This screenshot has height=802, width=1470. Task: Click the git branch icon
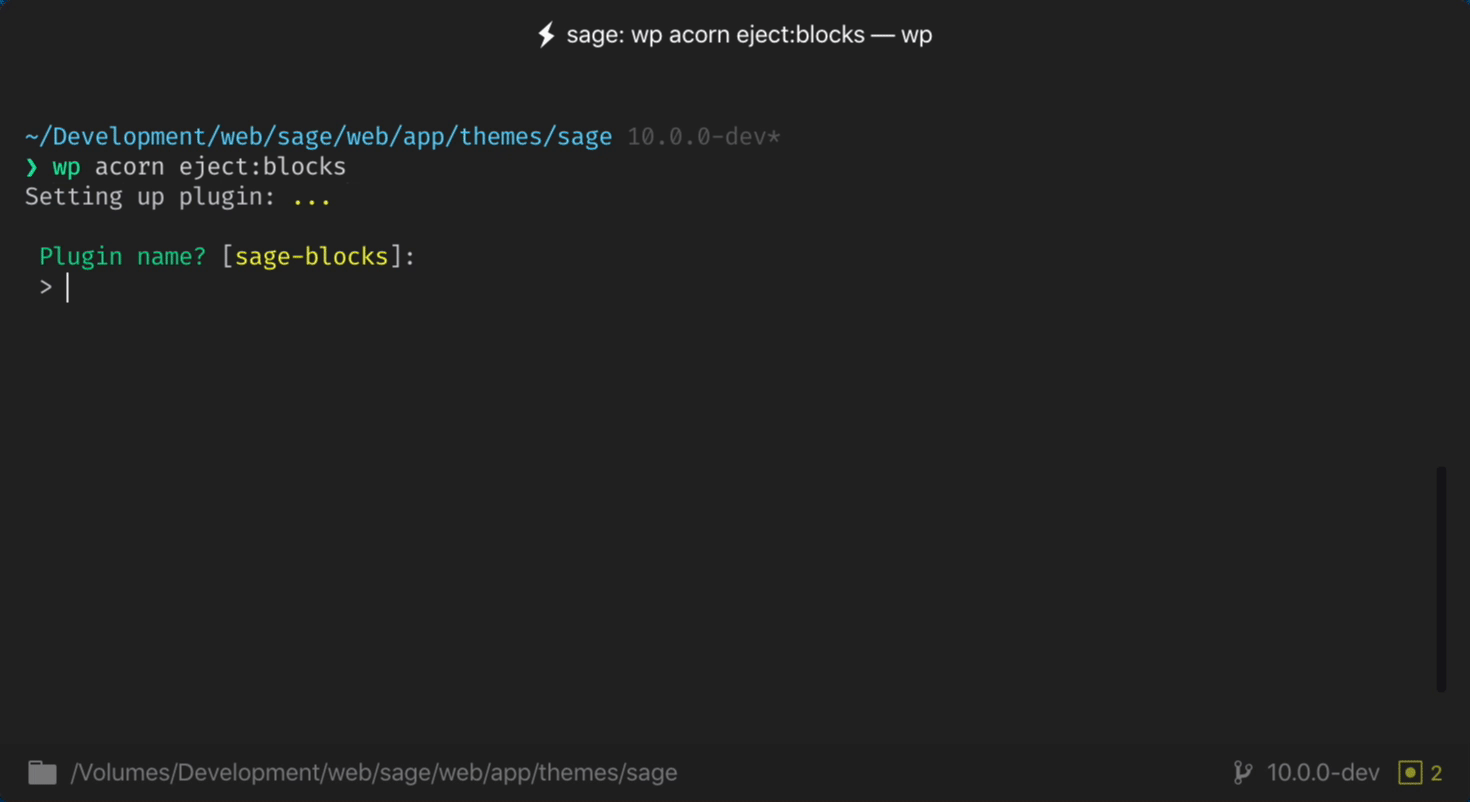[x=1243, y=772]
